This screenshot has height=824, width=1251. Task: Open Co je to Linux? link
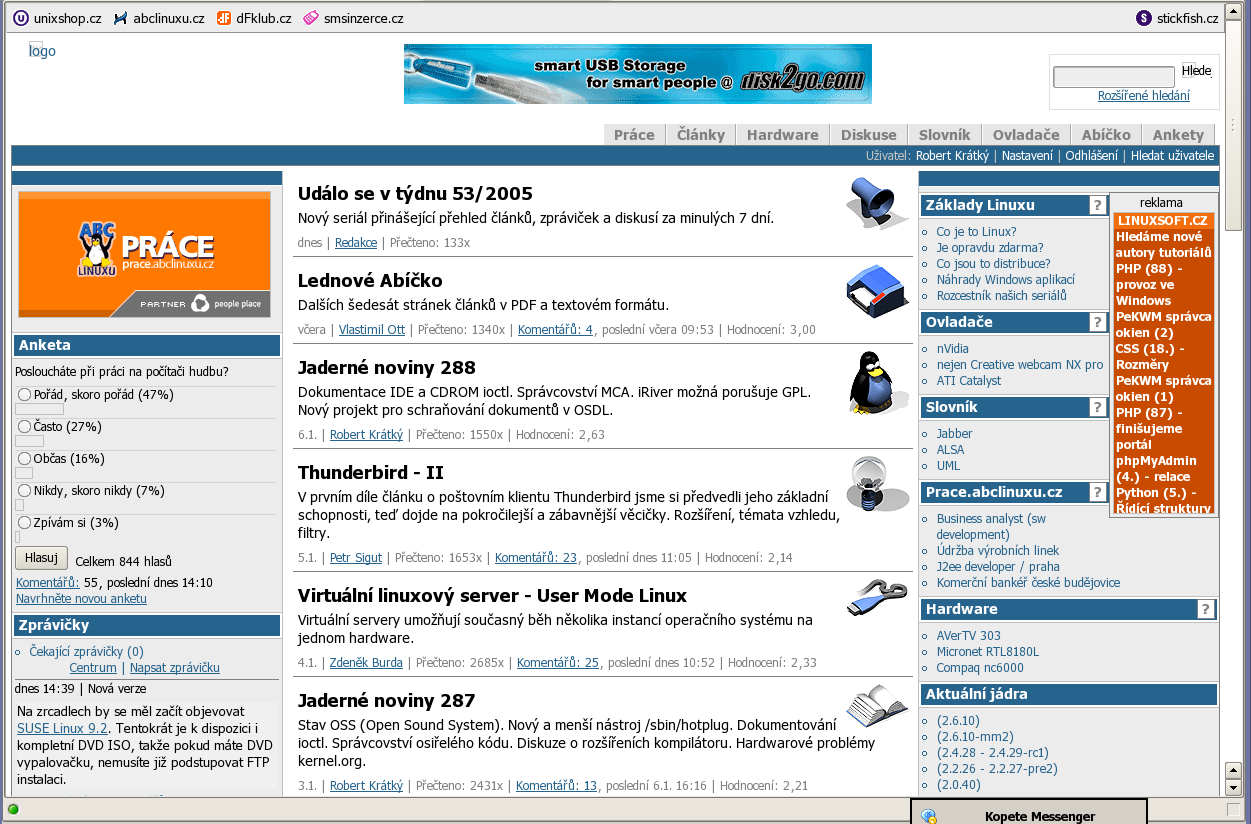(x=976, y=232)
